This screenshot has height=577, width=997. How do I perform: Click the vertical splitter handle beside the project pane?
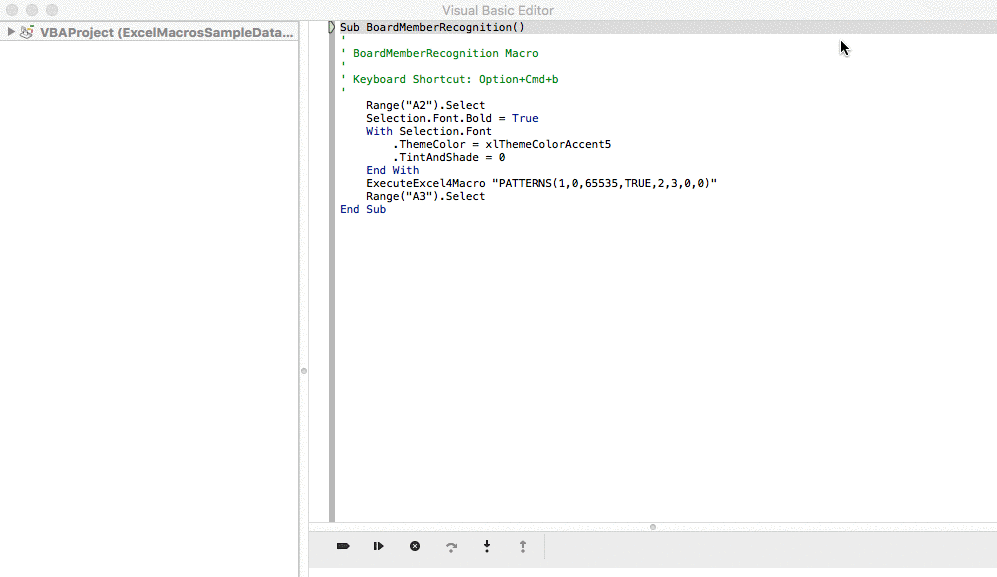click(303, 371)
